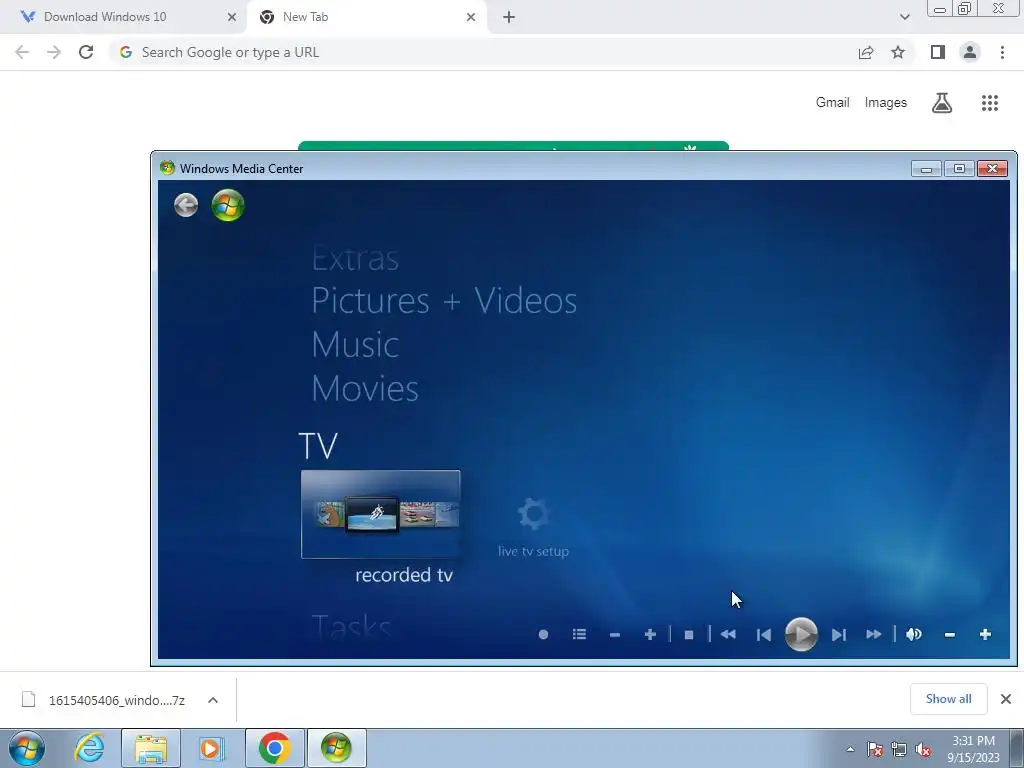Viewport: 1024px width, 768px height.
Task: Open the network status tray icon
Action: click(x=899, y=749)
